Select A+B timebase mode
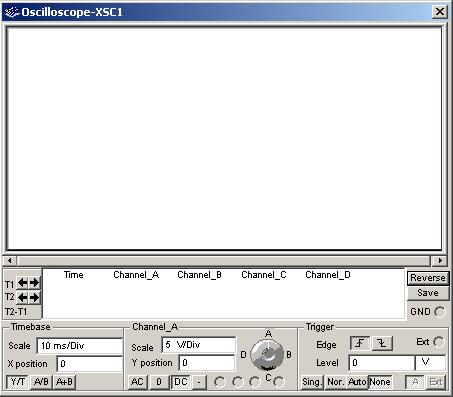 (64, 382)
